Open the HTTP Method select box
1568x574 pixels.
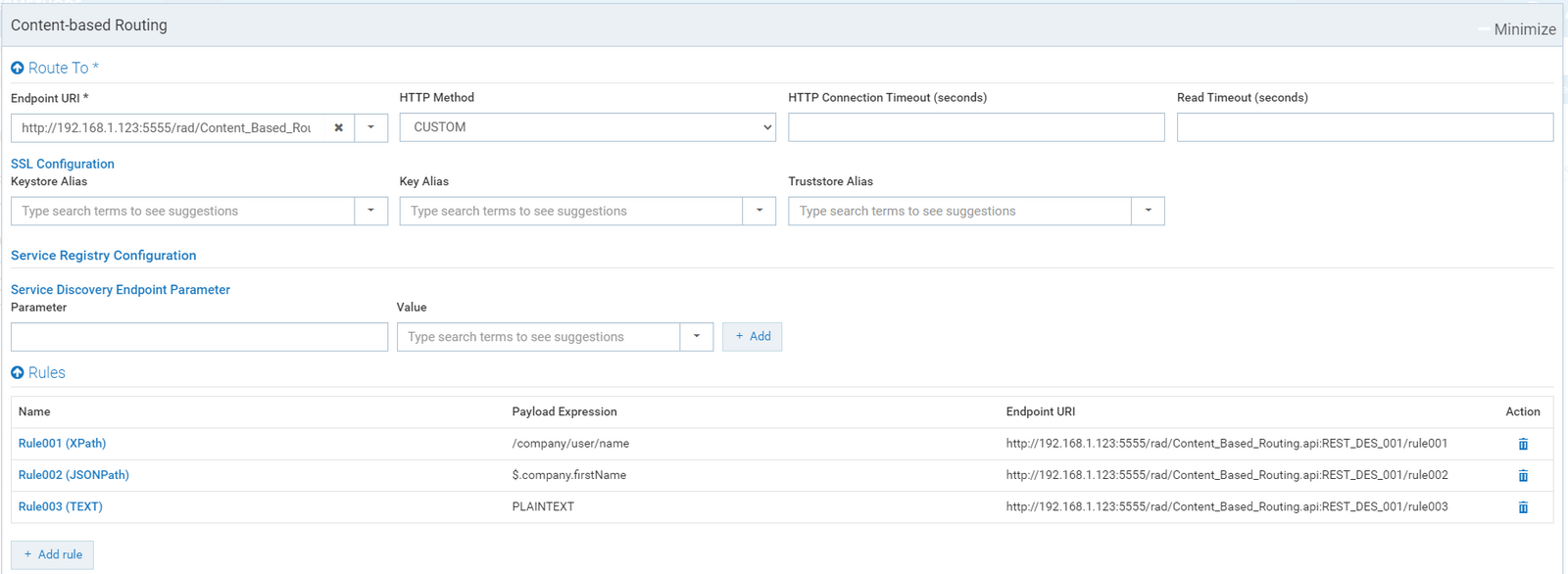pyautogui.click(x=587, y=127)
